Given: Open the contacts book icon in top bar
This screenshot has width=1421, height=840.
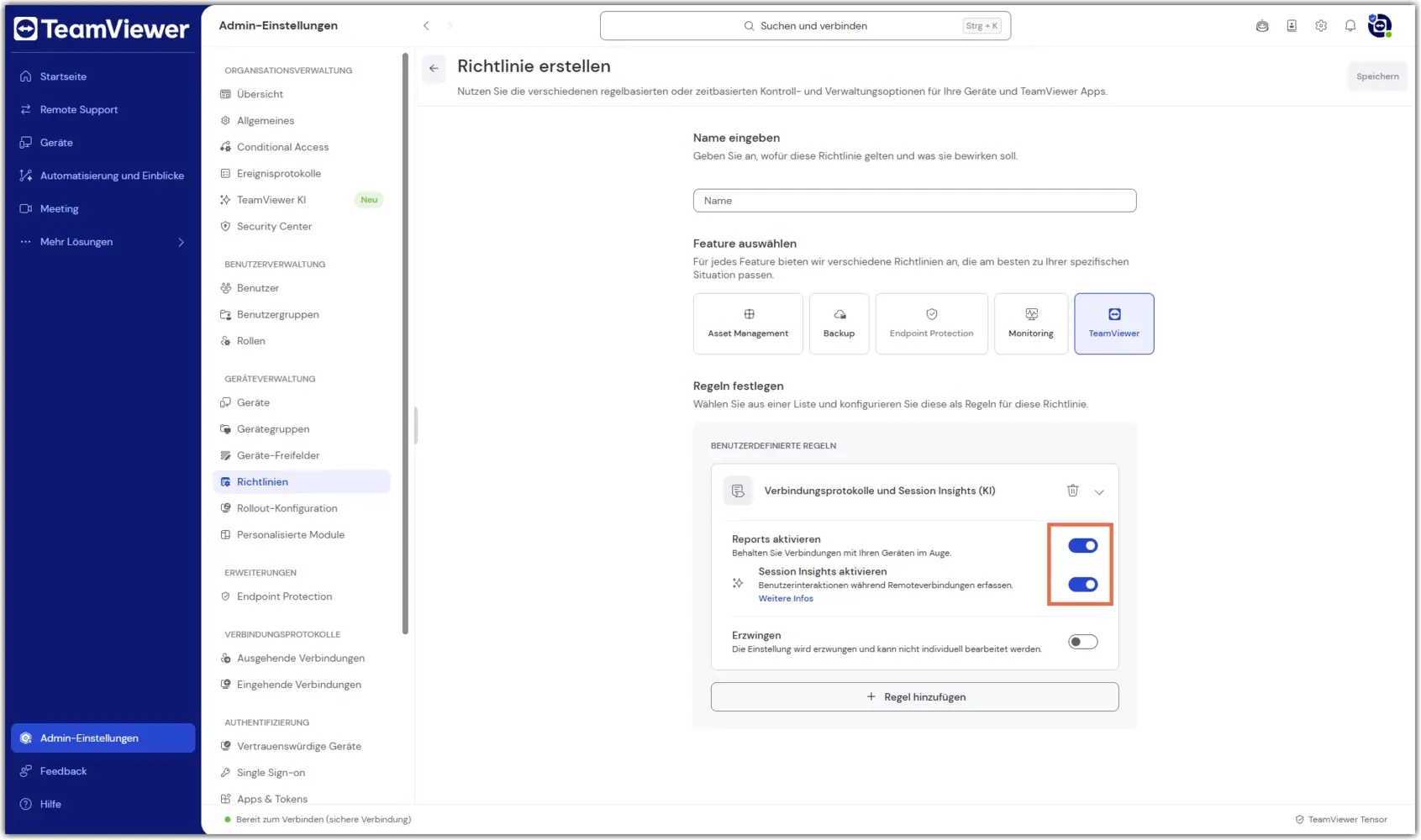Looking at the screenshot, I should point(1292,26).
